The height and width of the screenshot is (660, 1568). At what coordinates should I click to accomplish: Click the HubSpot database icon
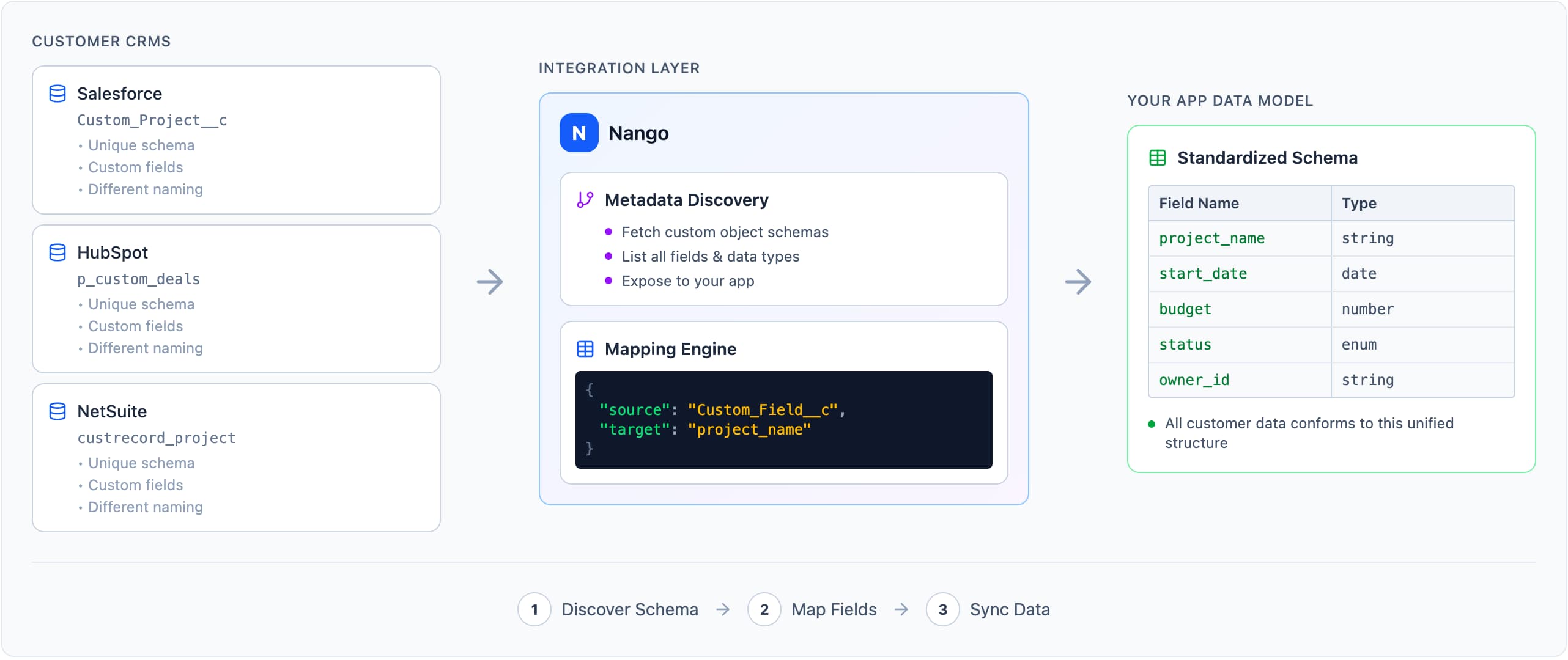(x=57, y=252)
